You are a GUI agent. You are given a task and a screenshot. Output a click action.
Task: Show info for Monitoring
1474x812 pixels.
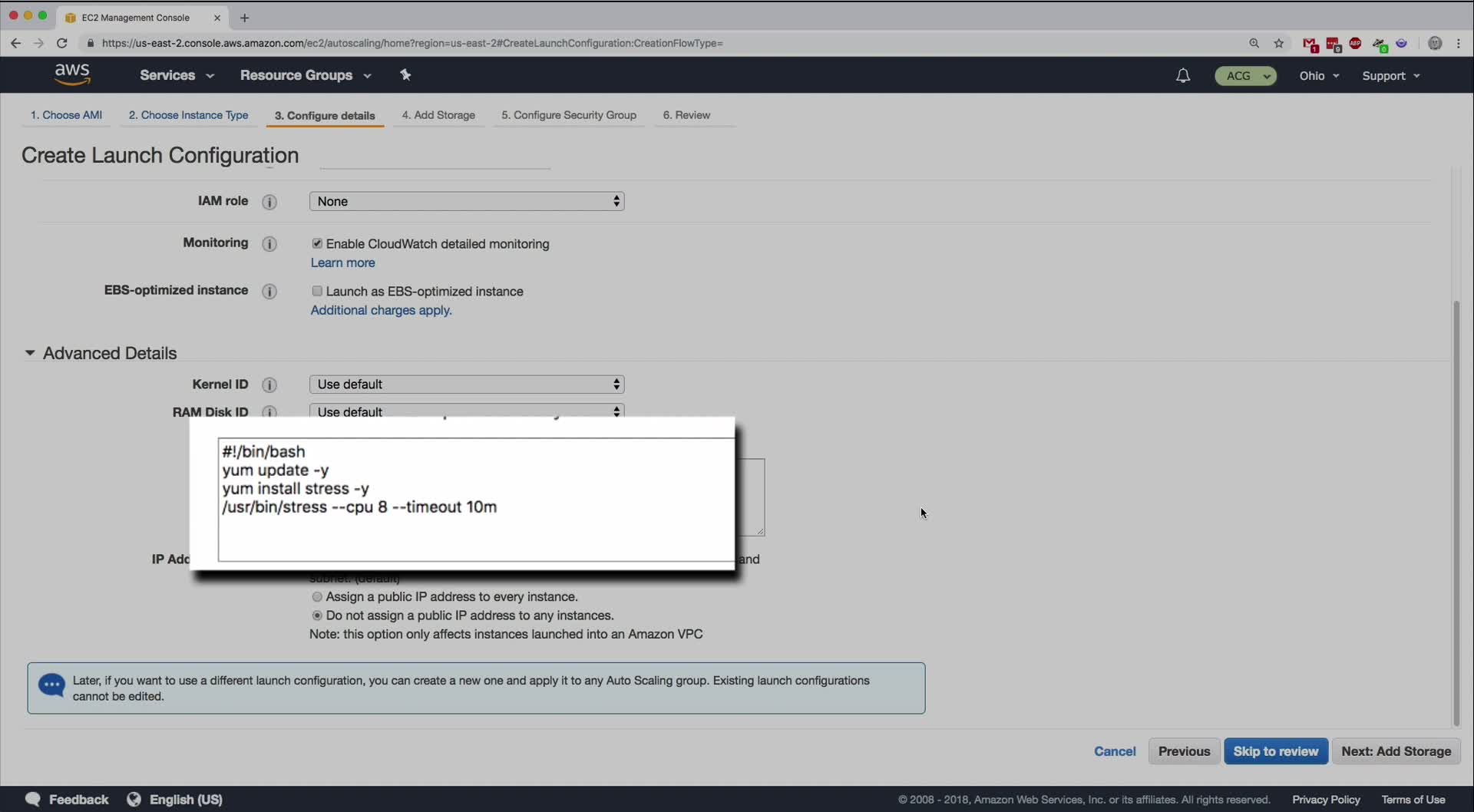pyautogui.click(x=269, y=244)
